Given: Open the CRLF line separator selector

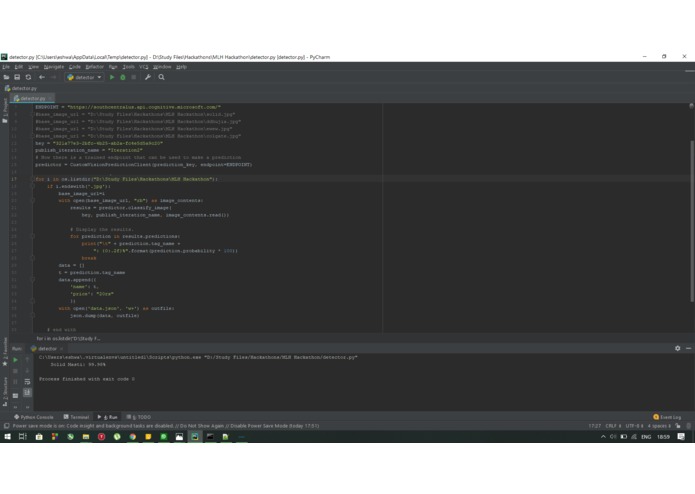Looking at the screenshot, I should click(613, 426).
